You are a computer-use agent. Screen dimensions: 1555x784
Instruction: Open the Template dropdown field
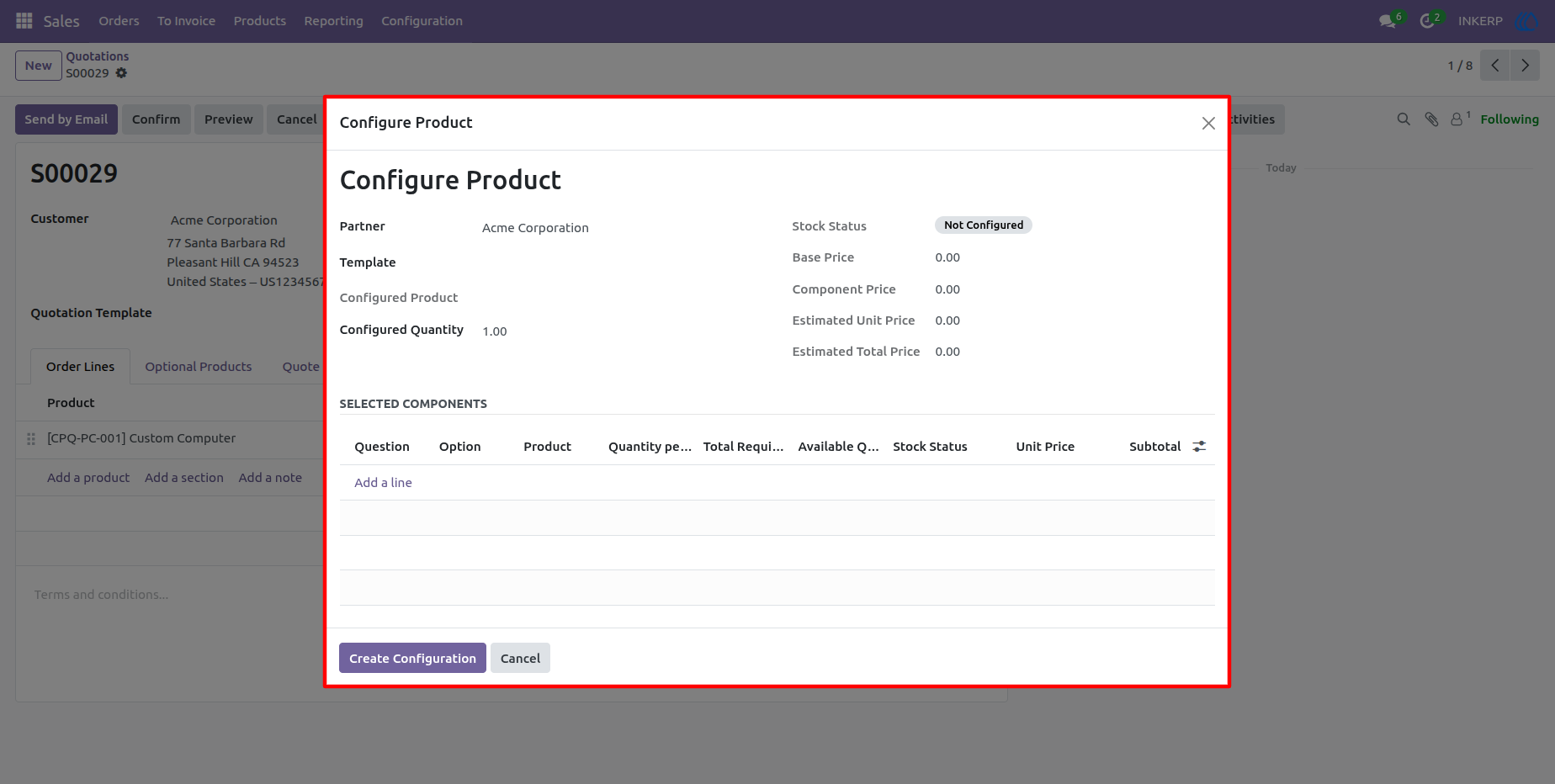pos(623,262)
